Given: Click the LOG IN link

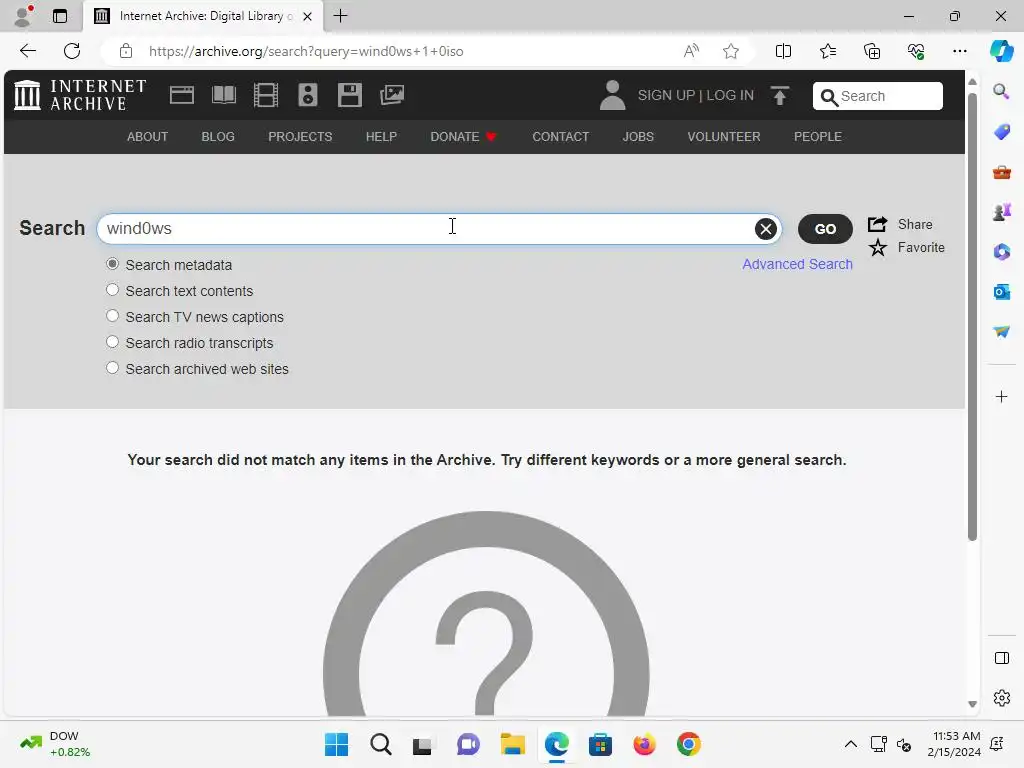Looking at the screenshot, I should click(730, 95).
